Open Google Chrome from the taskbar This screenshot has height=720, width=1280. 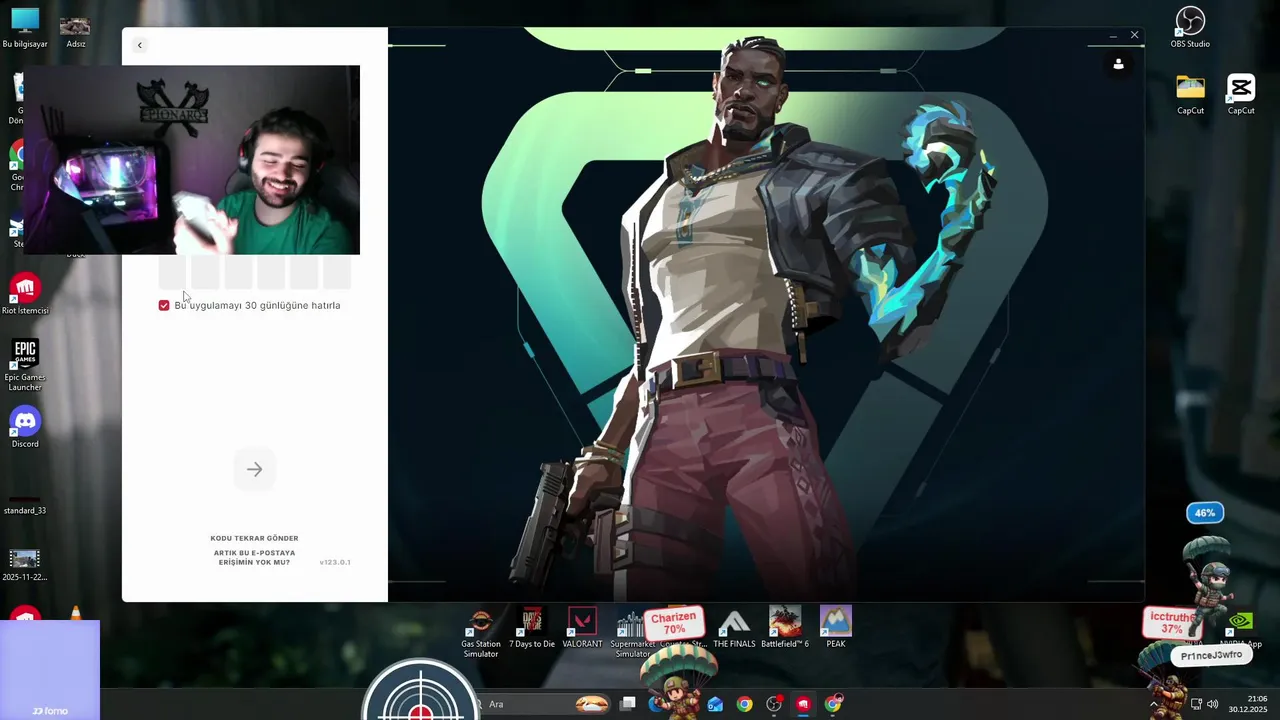[x=745, y=704]
